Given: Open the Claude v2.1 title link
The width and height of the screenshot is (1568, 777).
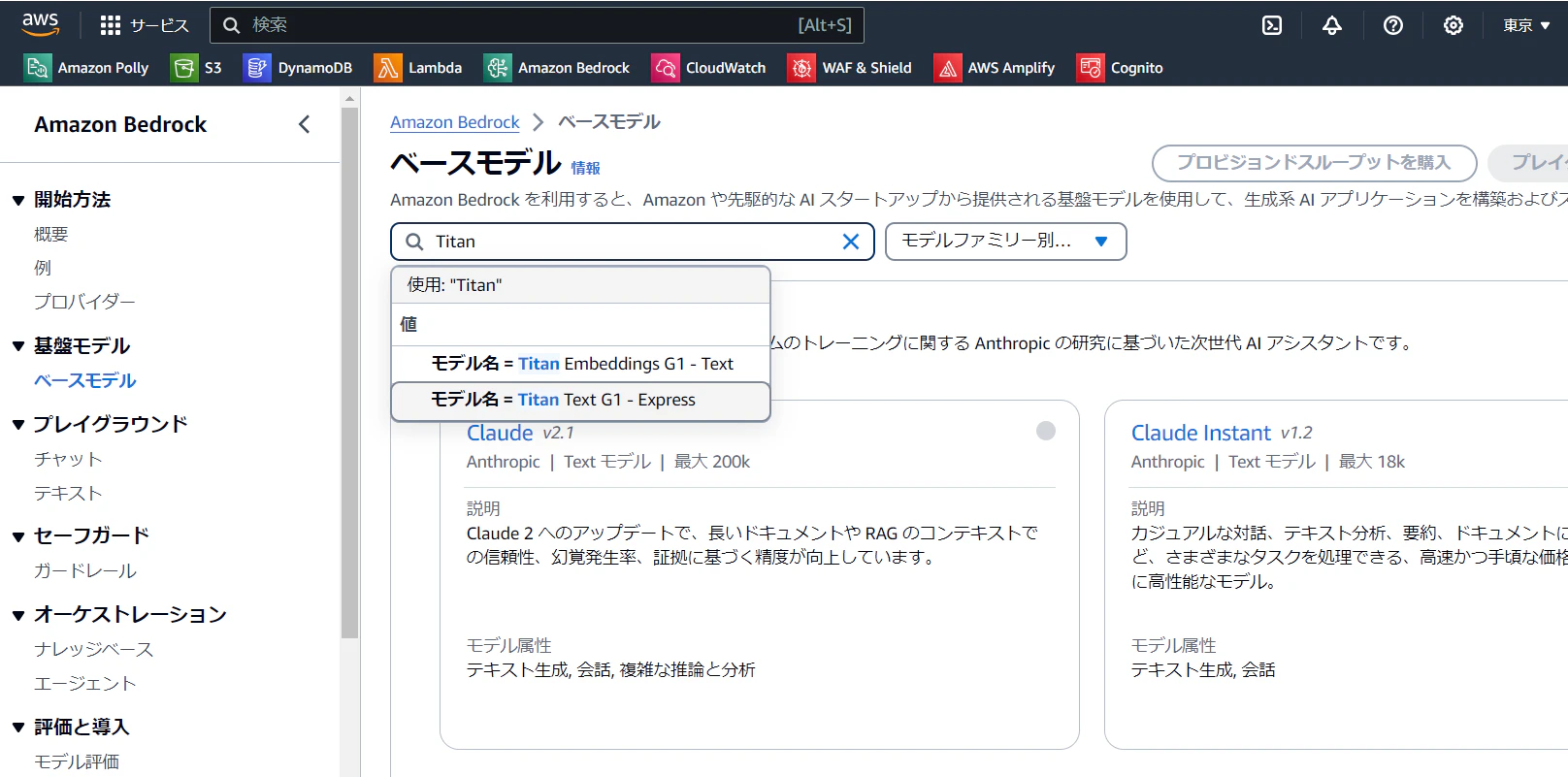Looking at the screenshot, I should (500, 433).
